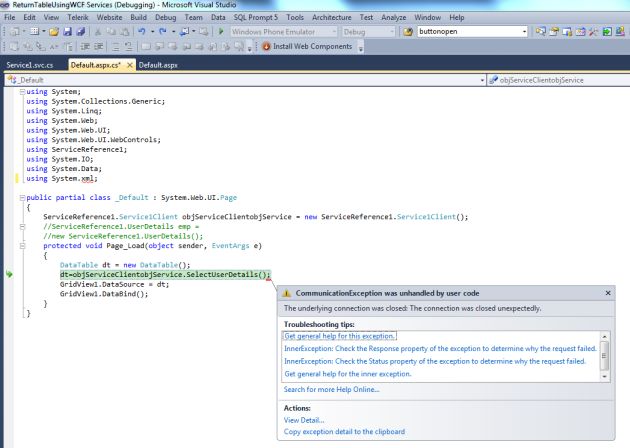Screen dimensions: 630x448
Task: Open the Debug configuration dropdown
Action: pos(390,32)
